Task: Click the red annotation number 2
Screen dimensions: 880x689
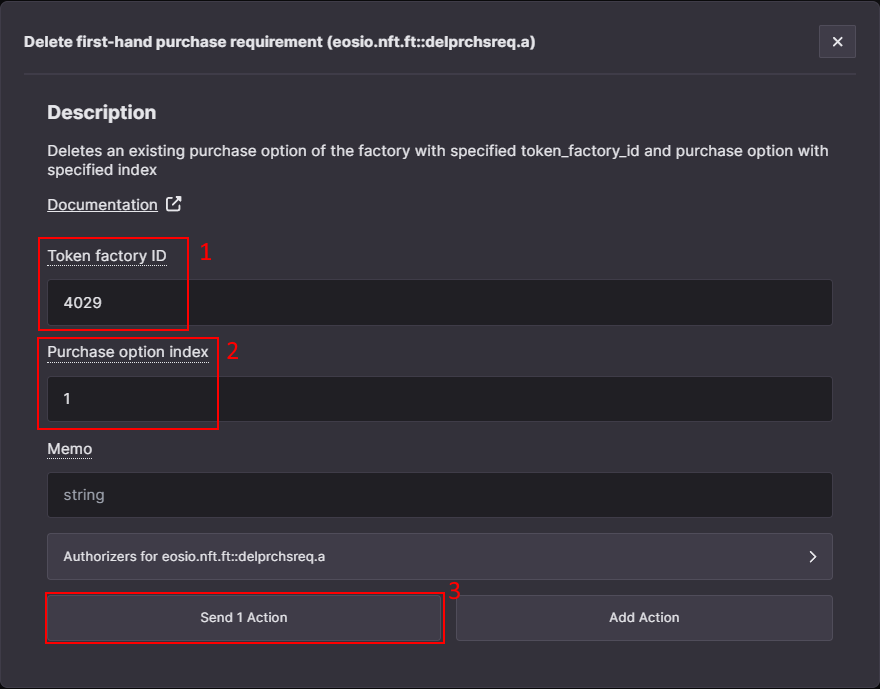Action: point(232,351)
